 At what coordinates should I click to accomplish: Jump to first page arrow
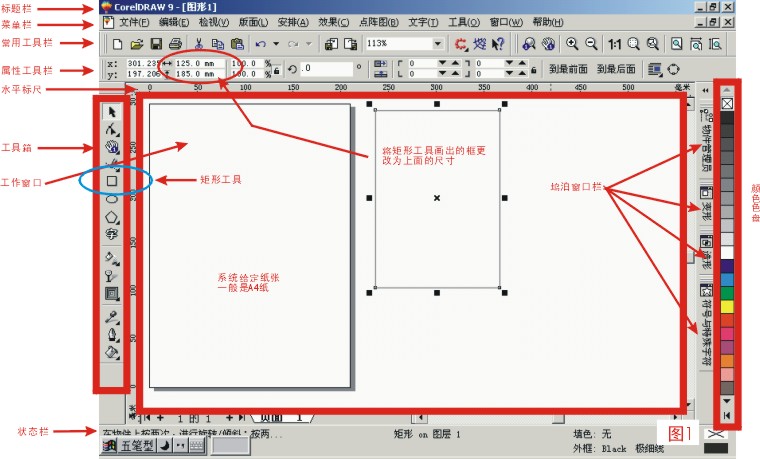(146, 417)
